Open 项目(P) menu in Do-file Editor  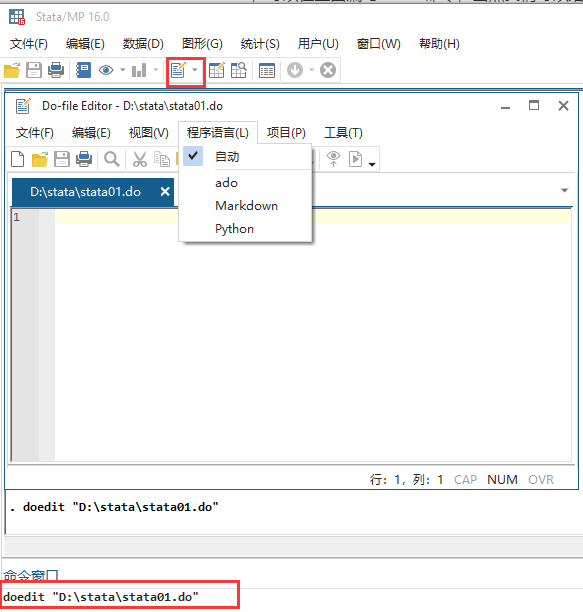(x=286, y=133)
